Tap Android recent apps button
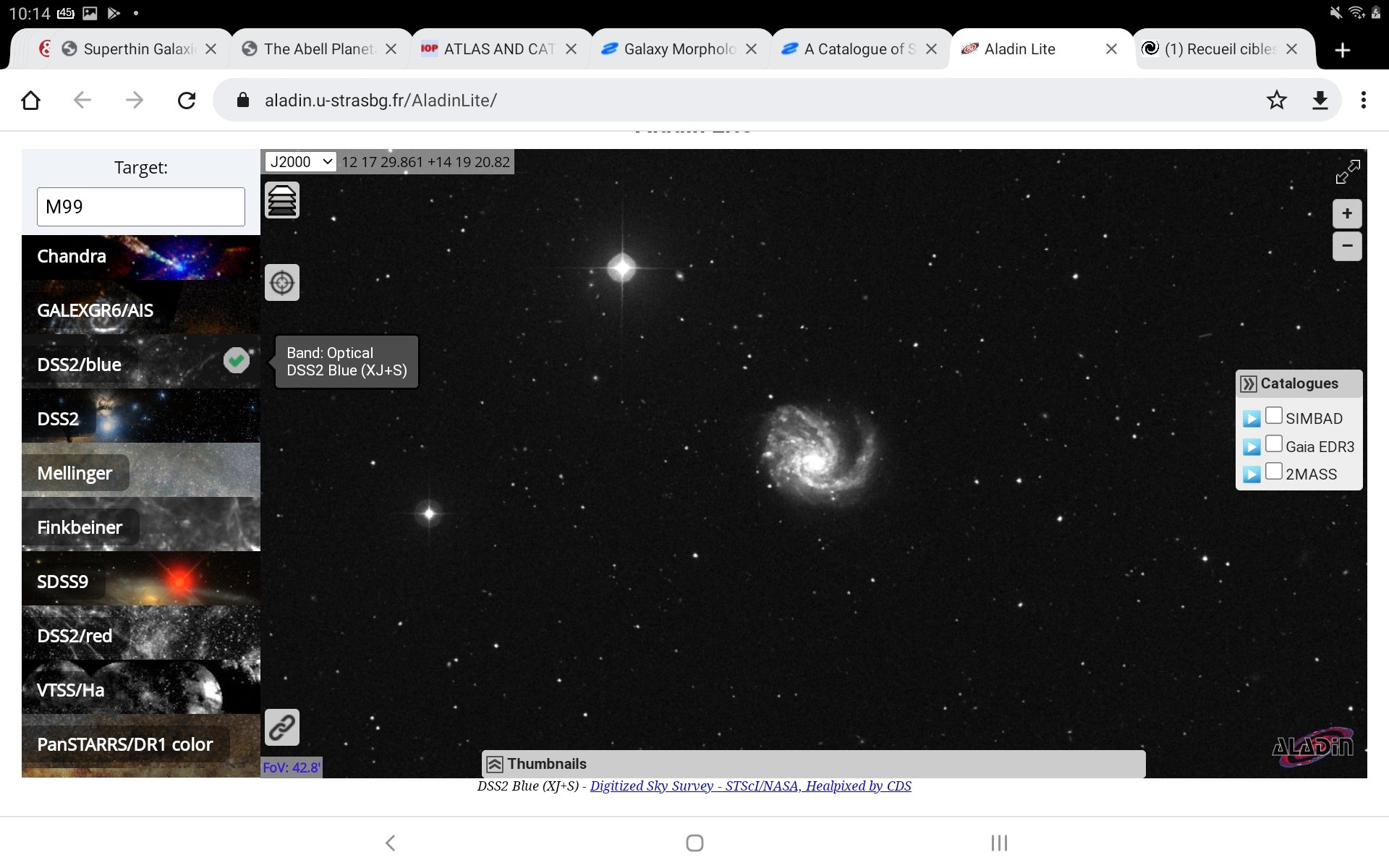The image size is (1389, 868). 999,843
